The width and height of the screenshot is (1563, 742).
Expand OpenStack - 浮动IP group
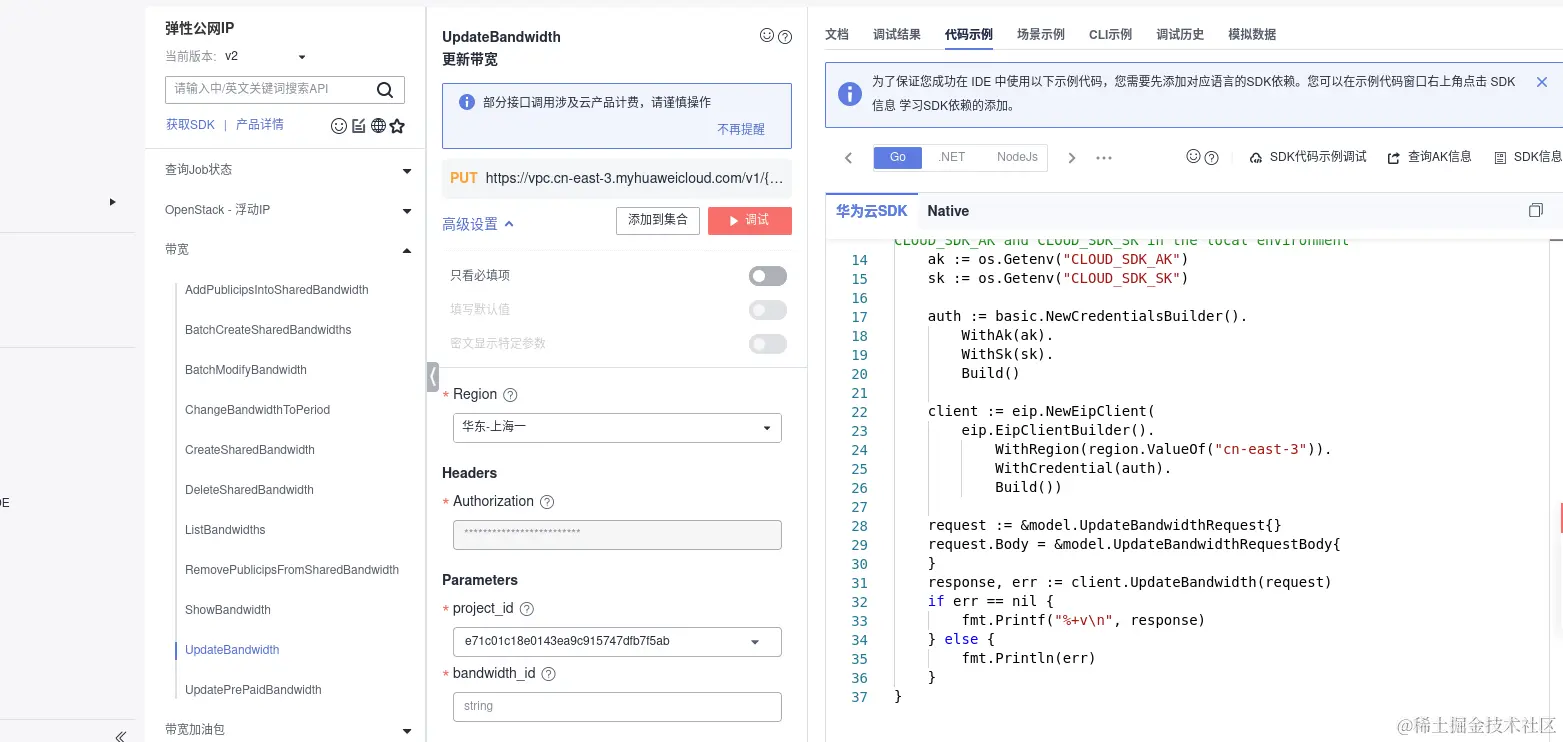[407, 211]
